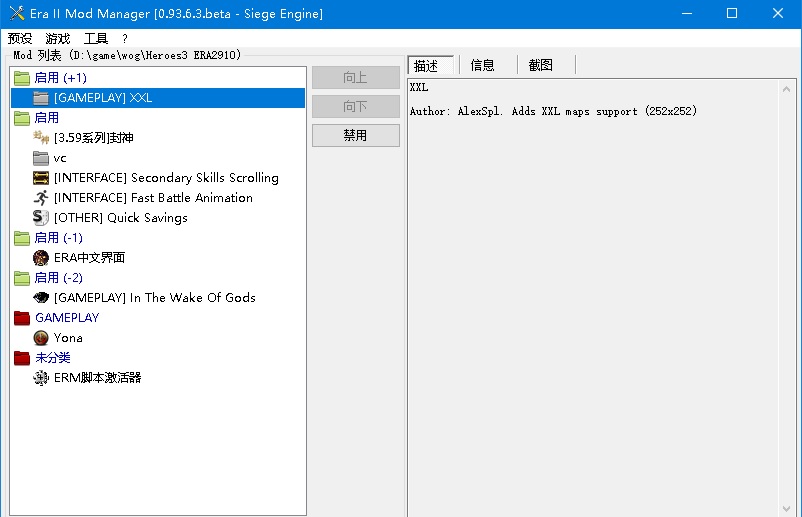This screenshot has width=802, height=517.
Task: Open the 预设 menu
Action: [20, 39]
